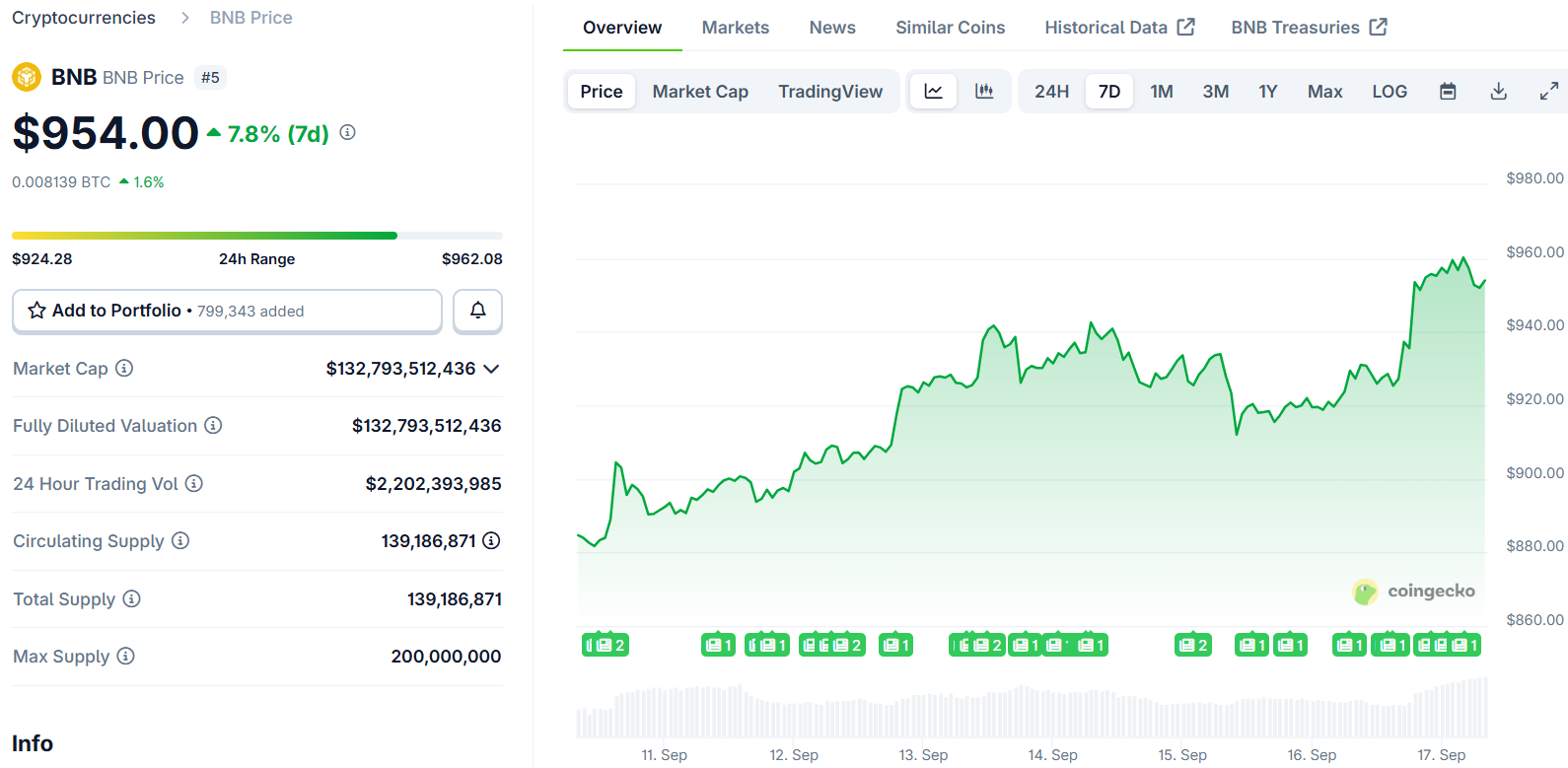Open the 24 Hour Trading Vol info icon
Viewport: 1568px width, 768px height.
[x=194, y=483]
